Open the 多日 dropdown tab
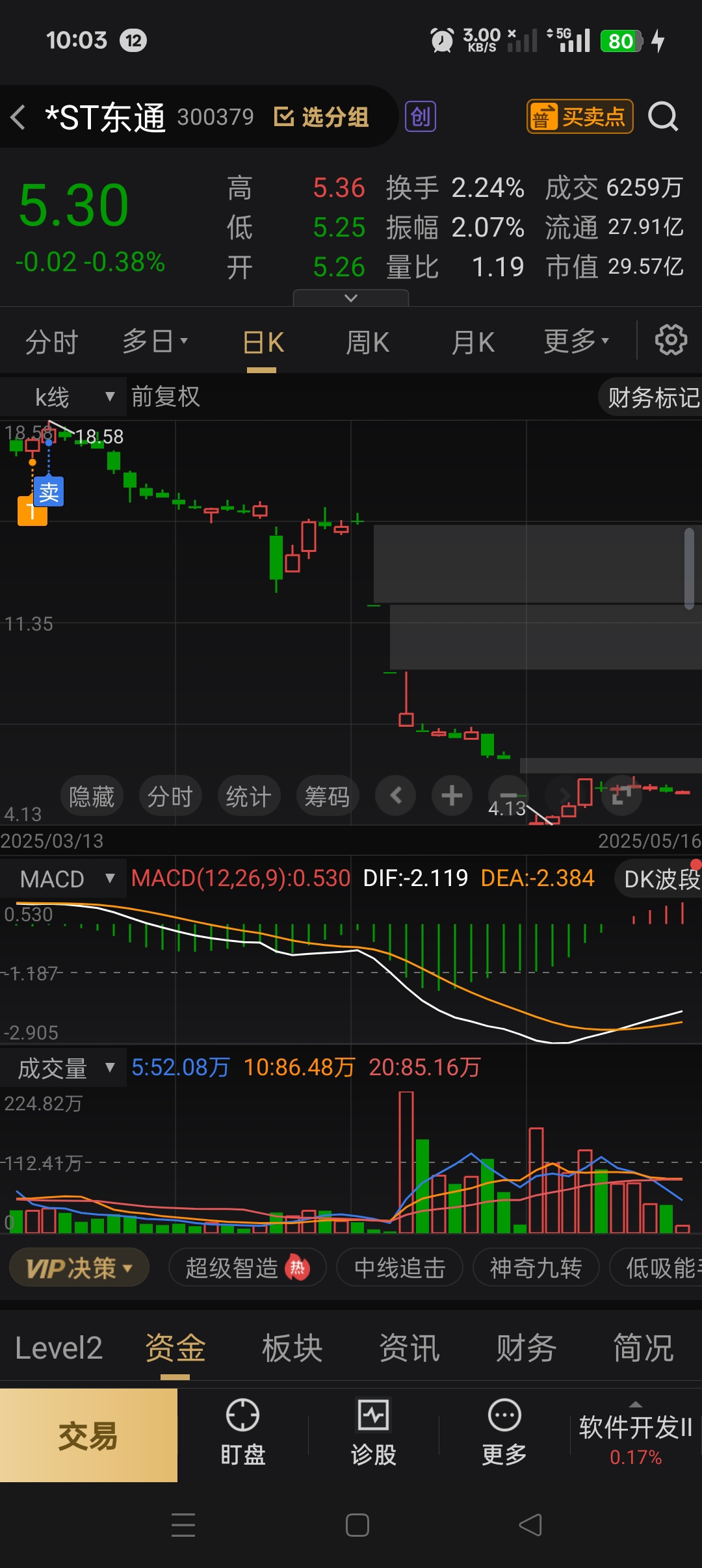 point(155,342)
